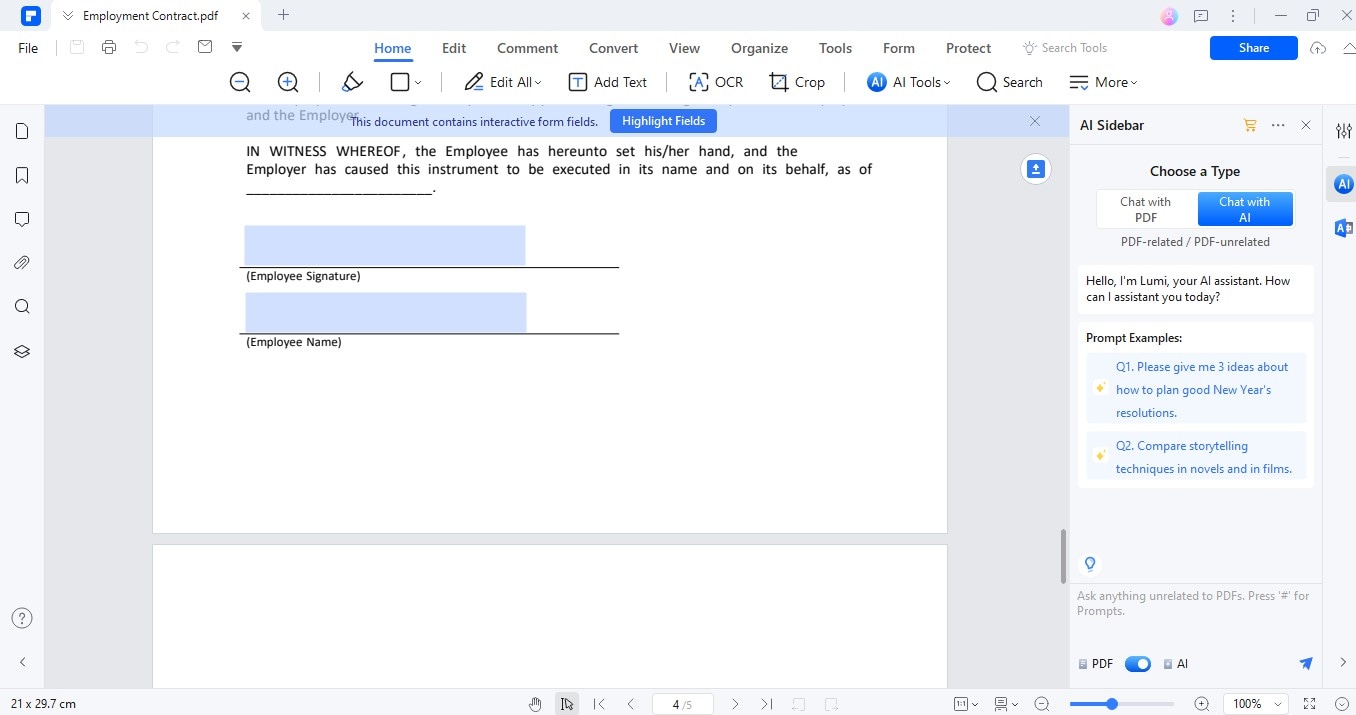This screenshot has width=1356, height=715.
Task: Click the help question mark icon
Action: coord(22,618)
